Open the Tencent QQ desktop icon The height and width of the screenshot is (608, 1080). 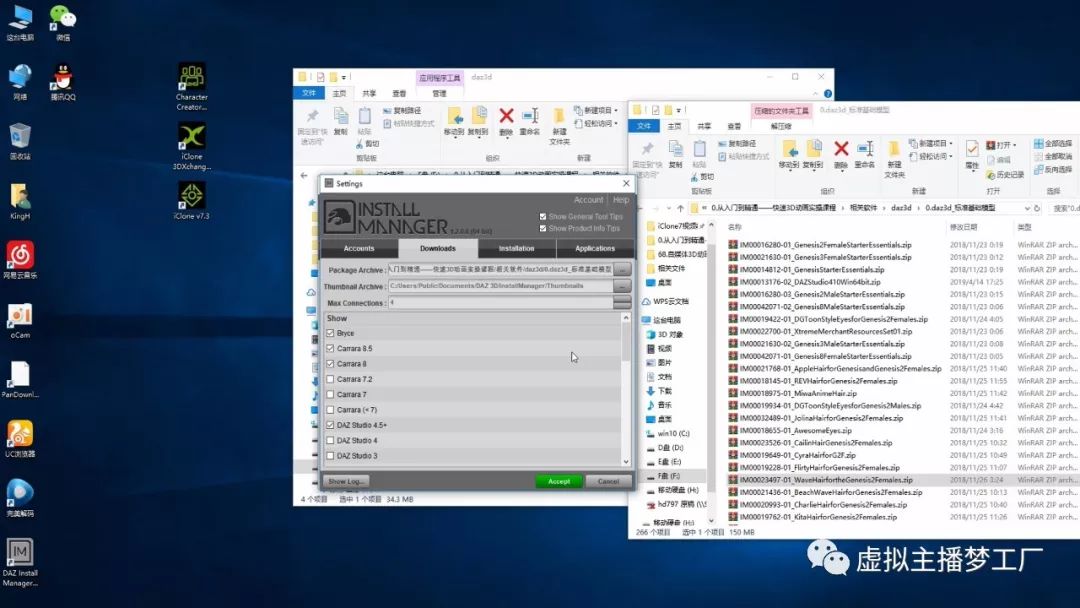(63, 82)
